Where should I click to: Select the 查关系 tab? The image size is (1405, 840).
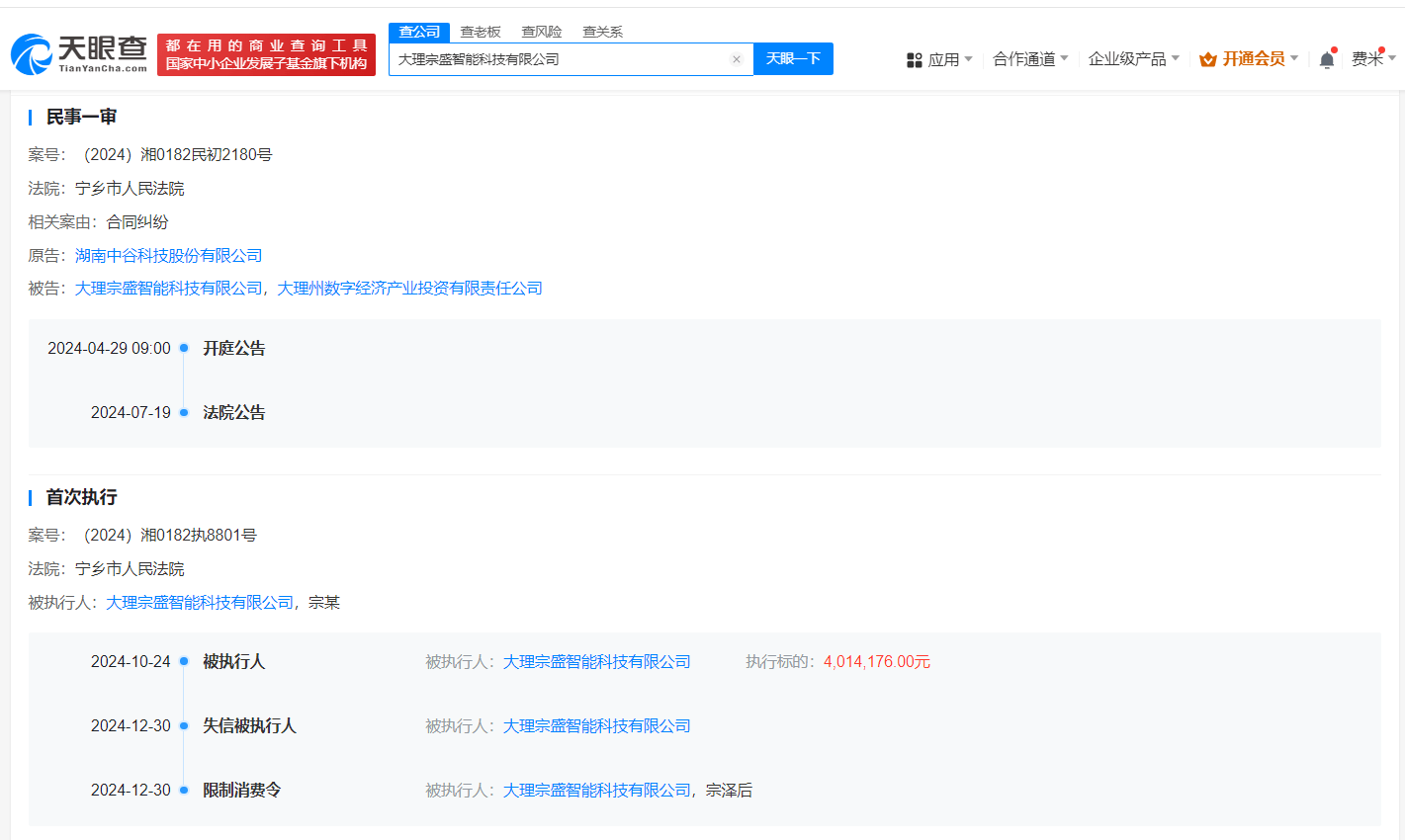(602, 32)
